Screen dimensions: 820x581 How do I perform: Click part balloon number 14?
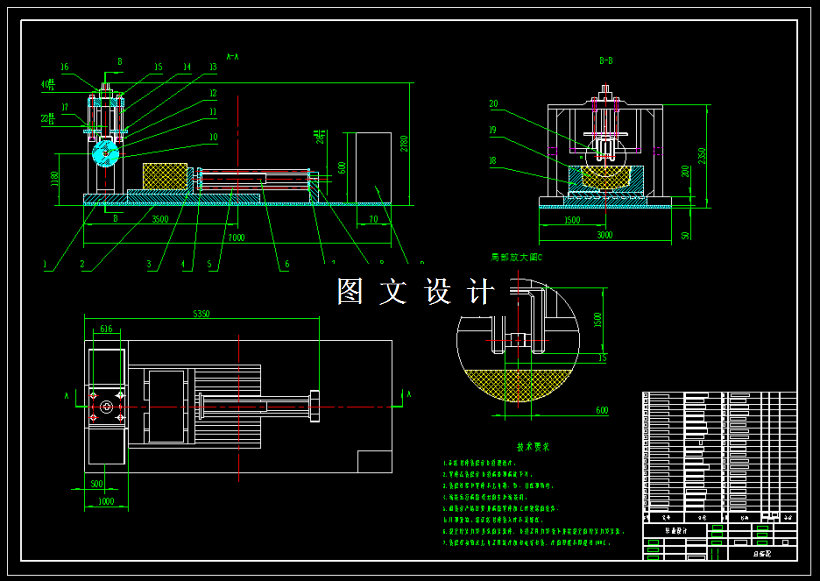pos(187,67)
